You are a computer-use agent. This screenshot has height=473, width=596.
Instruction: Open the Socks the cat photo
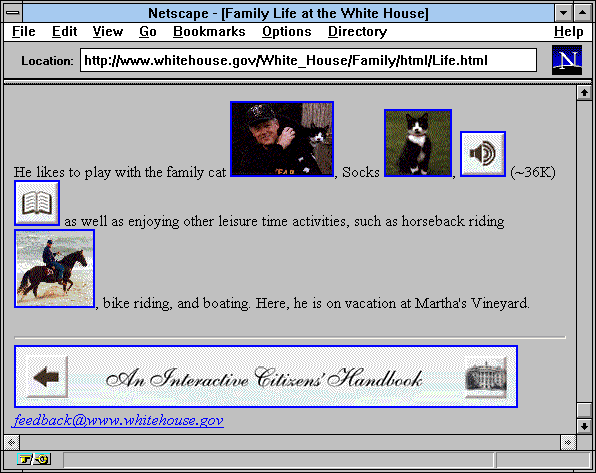(418, 143)
